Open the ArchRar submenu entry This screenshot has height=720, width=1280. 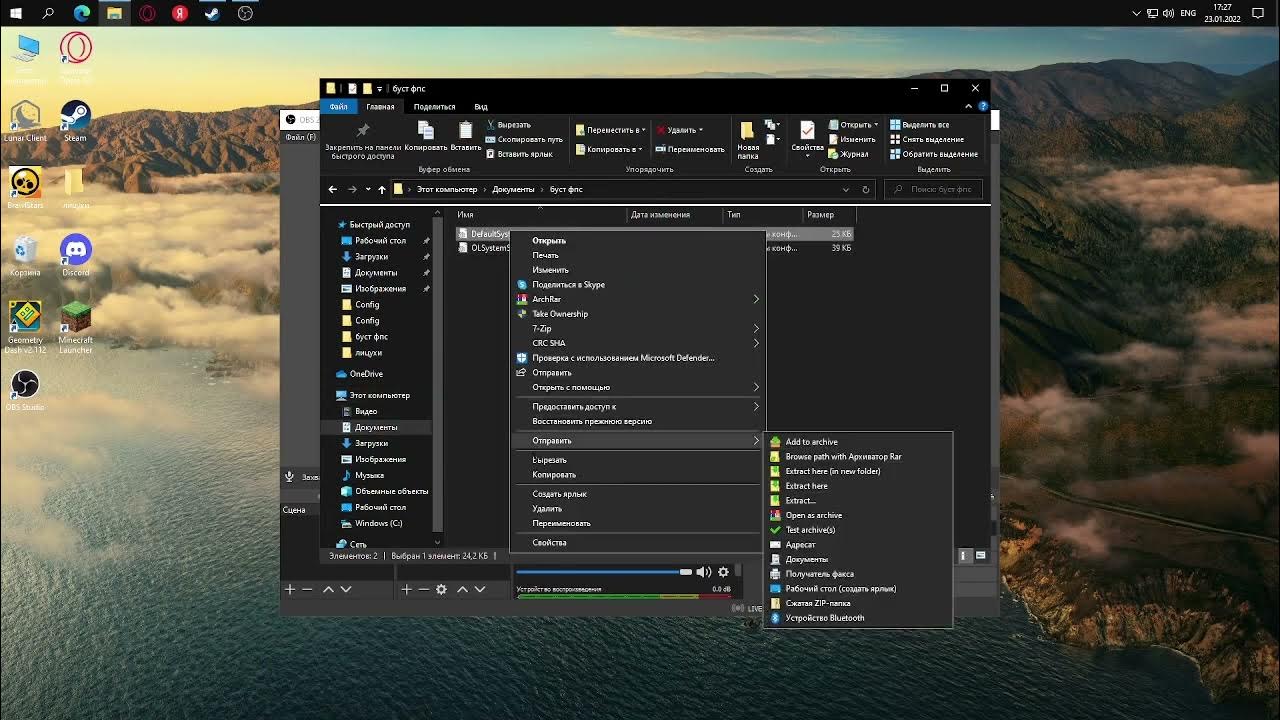(637, 299)
